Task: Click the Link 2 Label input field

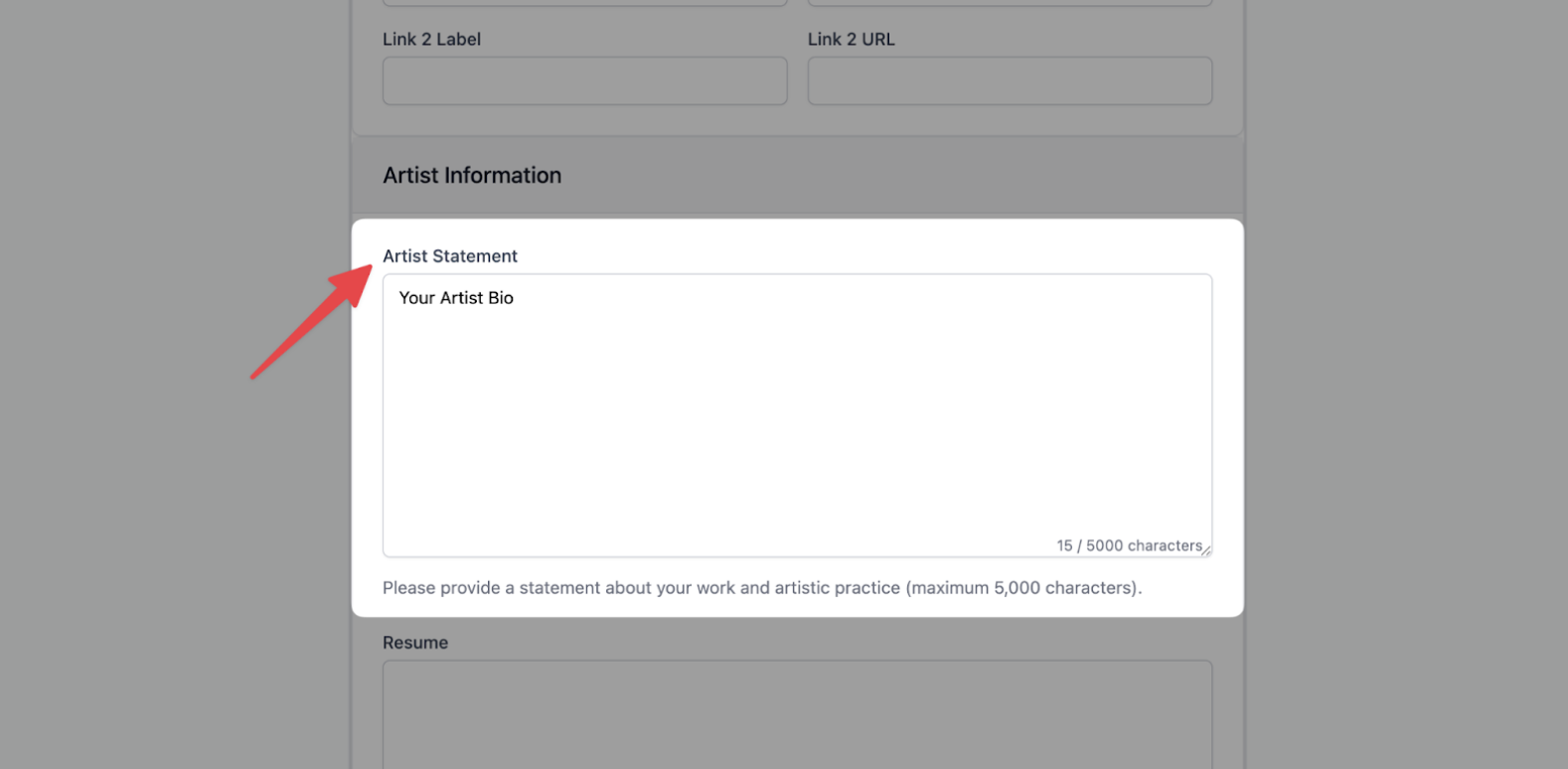Action: point(584,80)
